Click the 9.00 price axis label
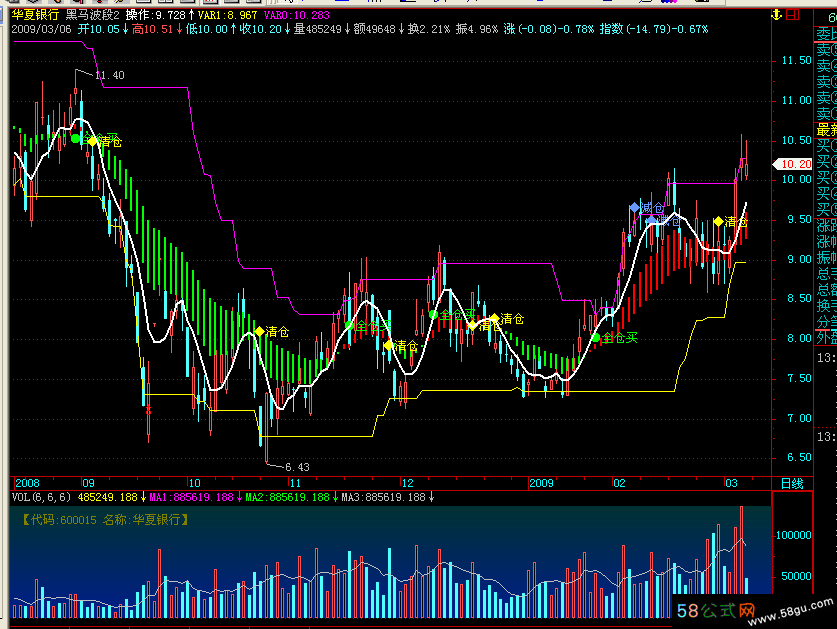The image size is (837, 629). click(x=799, y=260)
